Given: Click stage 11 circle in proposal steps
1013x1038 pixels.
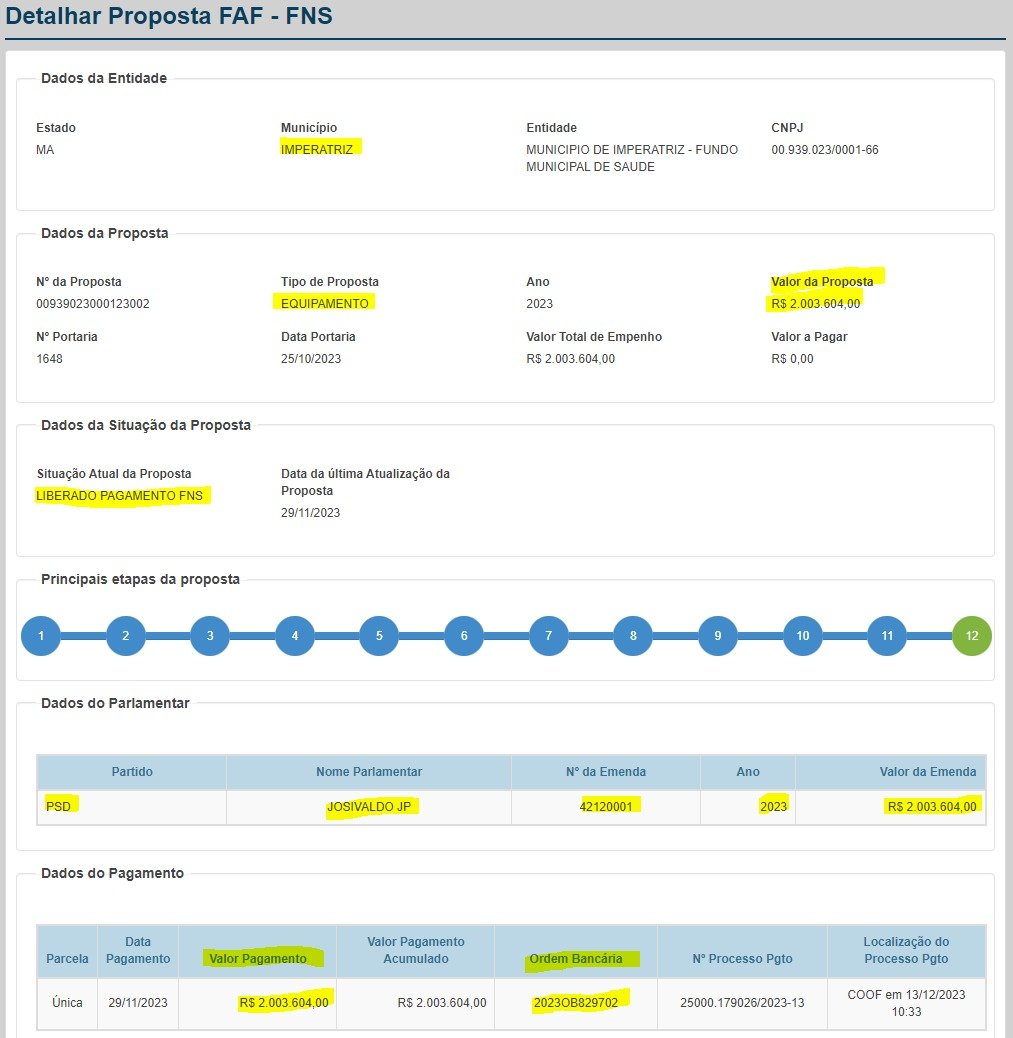Looking at the screenshot, I should click(887, 636).
